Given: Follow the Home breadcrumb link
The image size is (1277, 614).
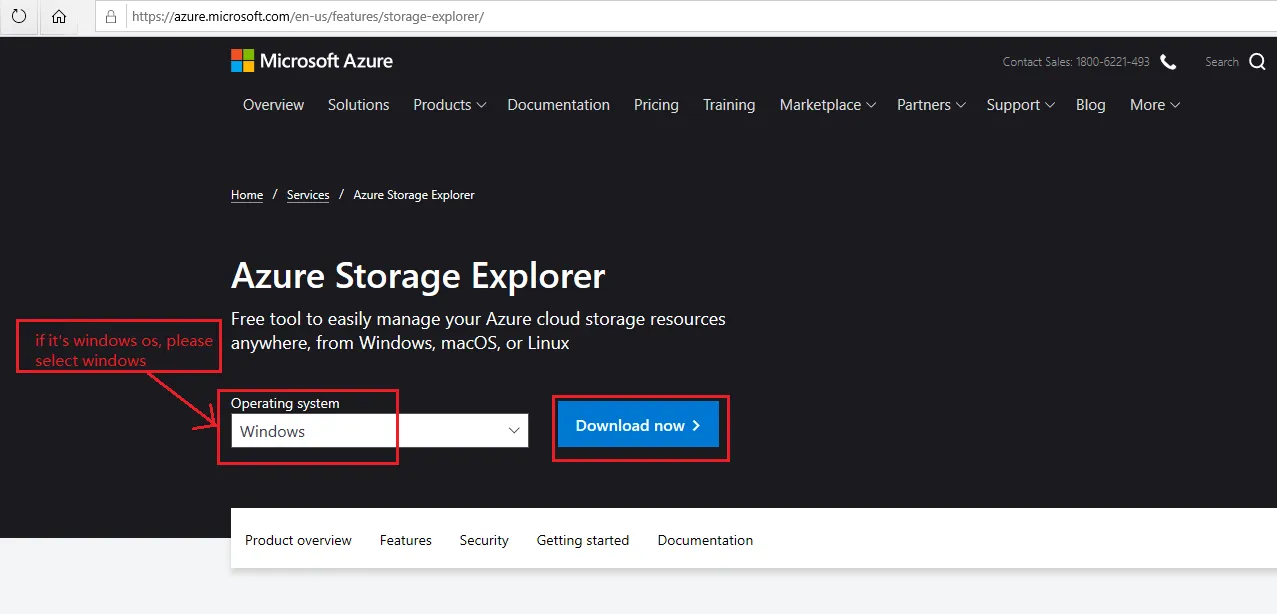Looking at the screenshot, I should [247, 195].
